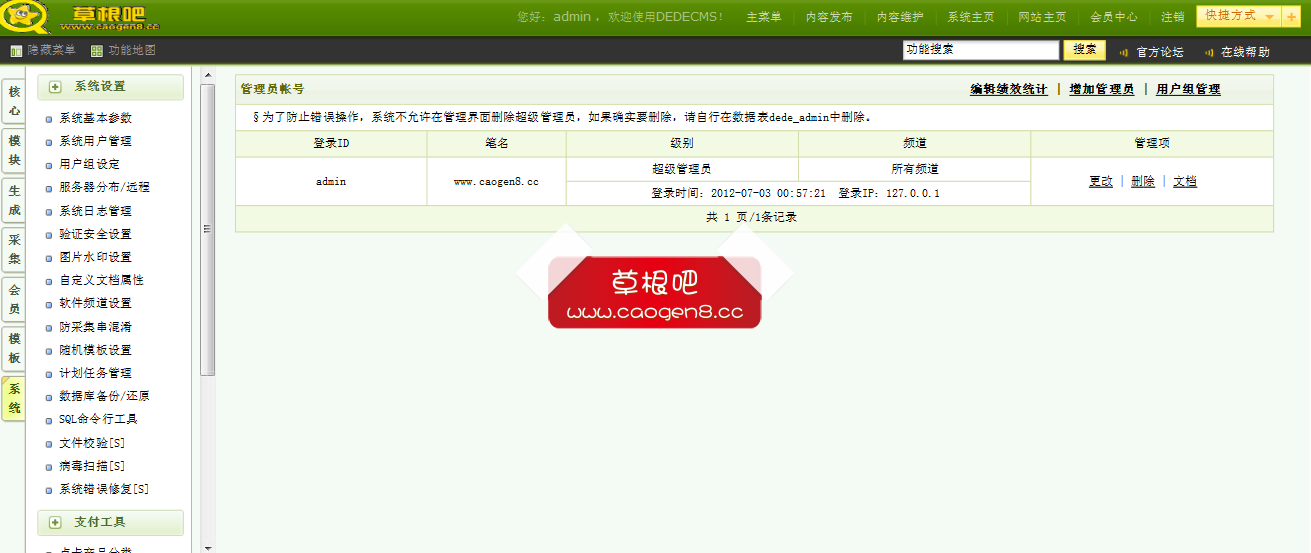The height and width of the screenshot is (553, 1311).
Task: Click 更改 for the admin account
Action: point(1101,182)
